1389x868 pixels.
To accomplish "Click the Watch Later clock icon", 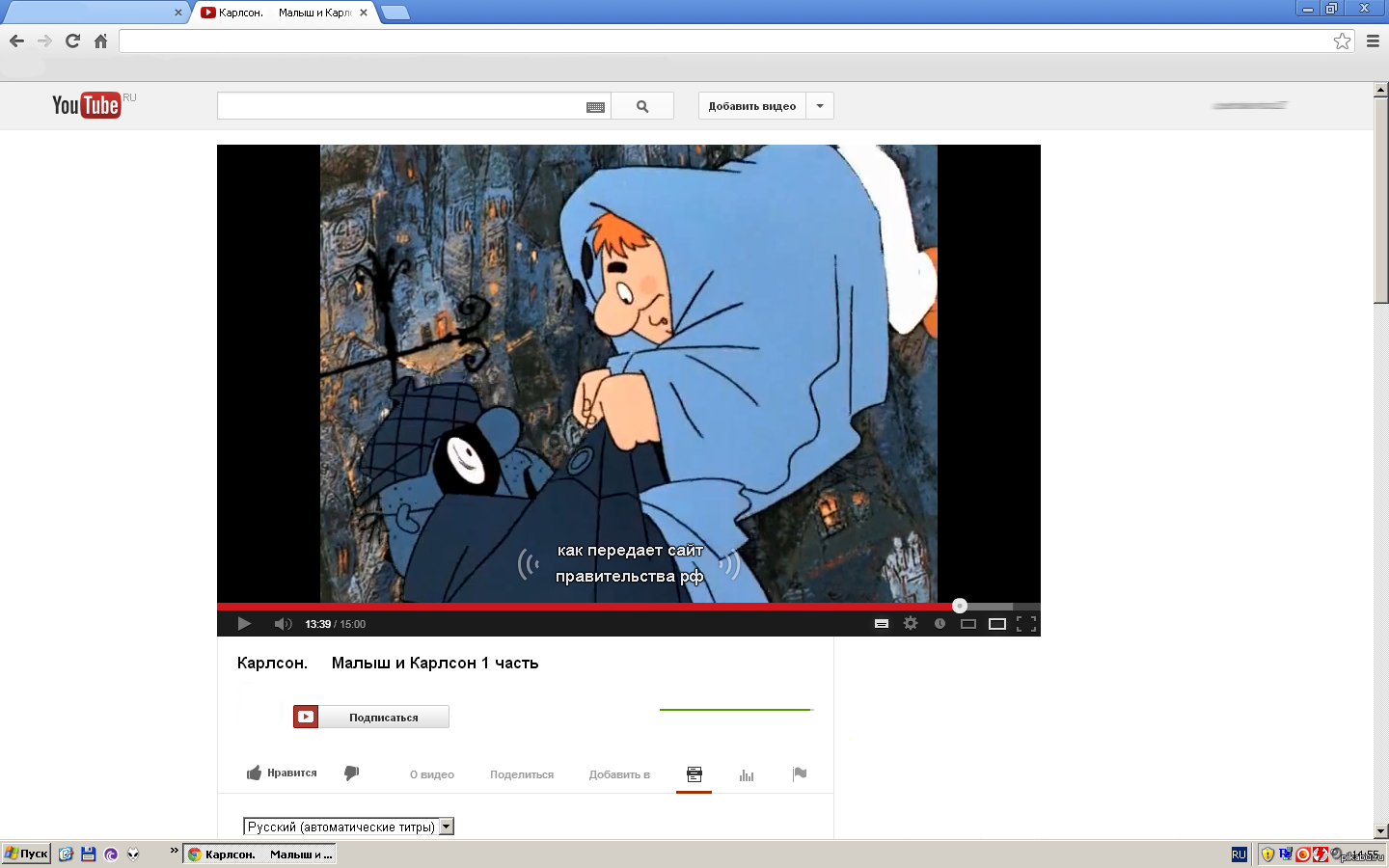I will click(940, 624).
